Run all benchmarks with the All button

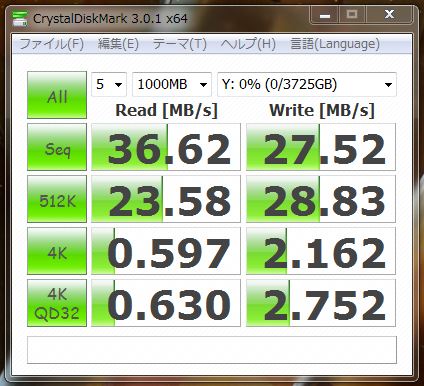click(x=57, y=95)
